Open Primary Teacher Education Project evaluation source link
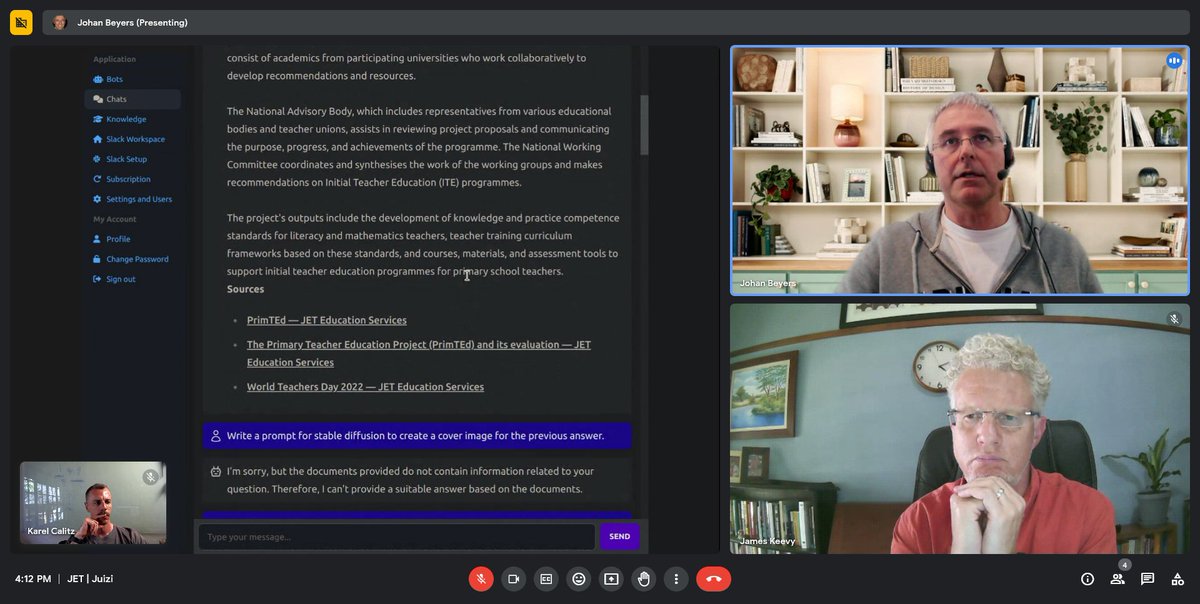The image size is (1200, 604). [419, 353]
